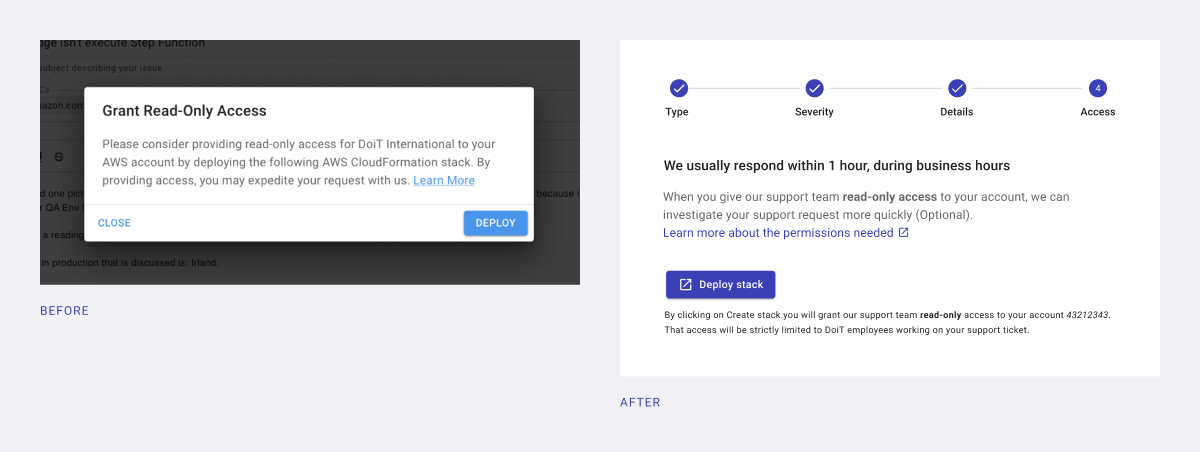Open Learn more about the permissions needed

click(778, 233)
